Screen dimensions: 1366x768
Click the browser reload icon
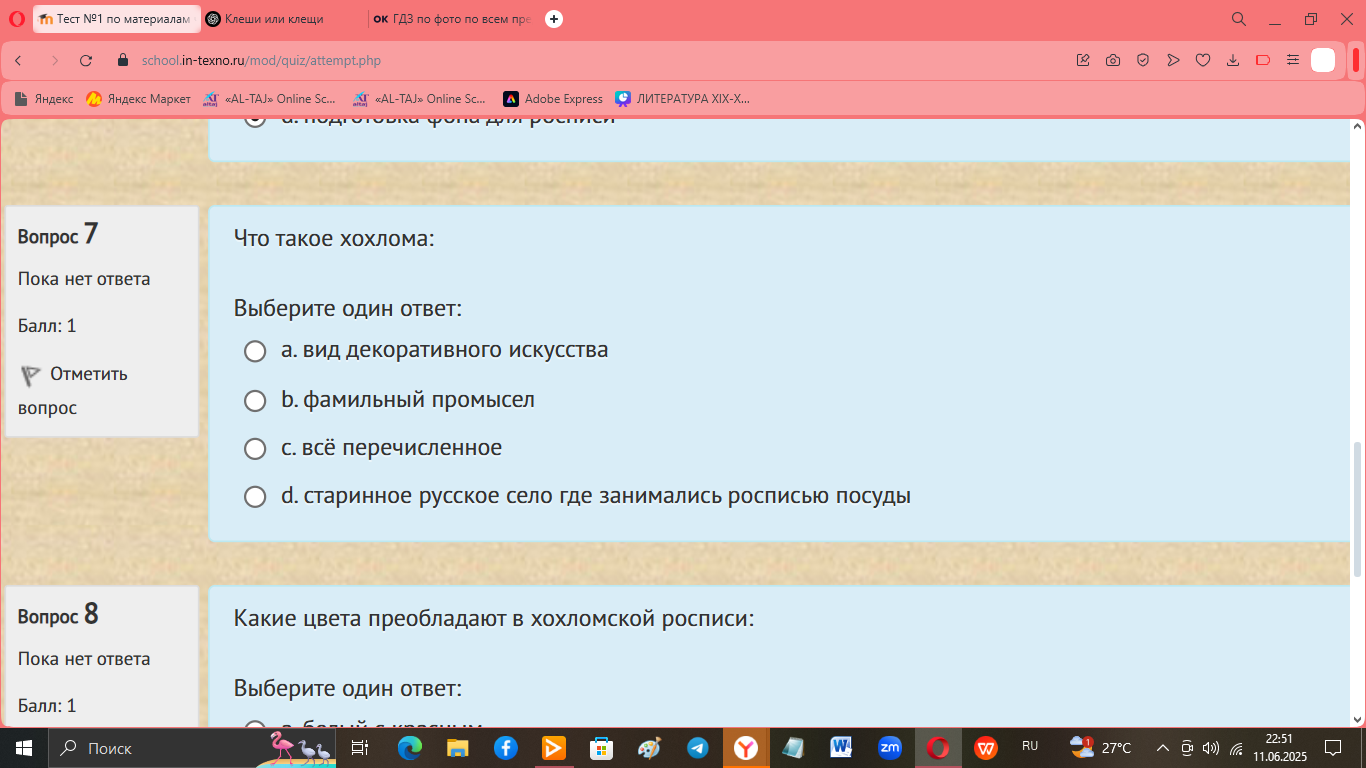tap(86, 60)
